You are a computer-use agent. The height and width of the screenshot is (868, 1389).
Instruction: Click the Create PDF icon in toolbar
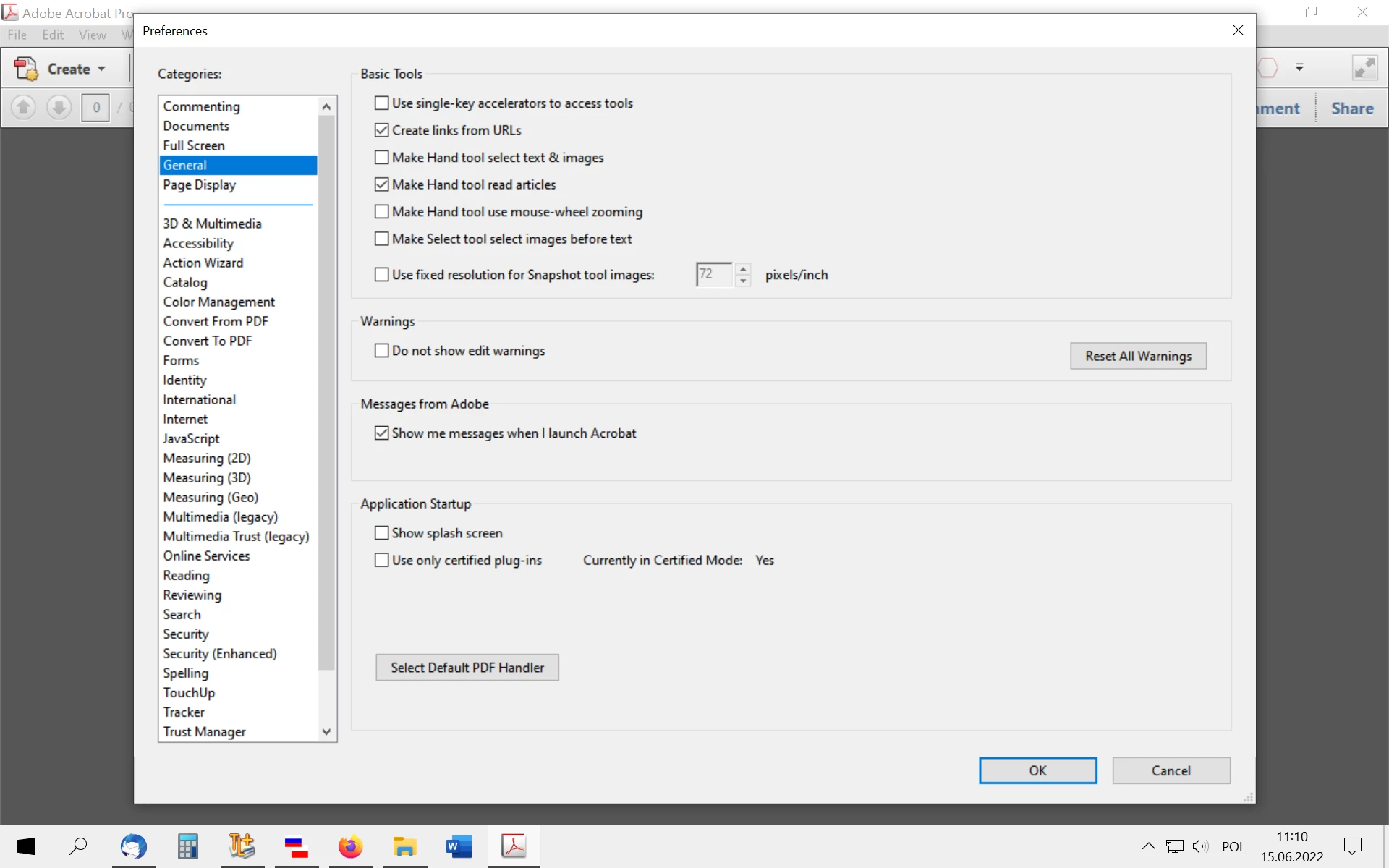tap(27, 69)
